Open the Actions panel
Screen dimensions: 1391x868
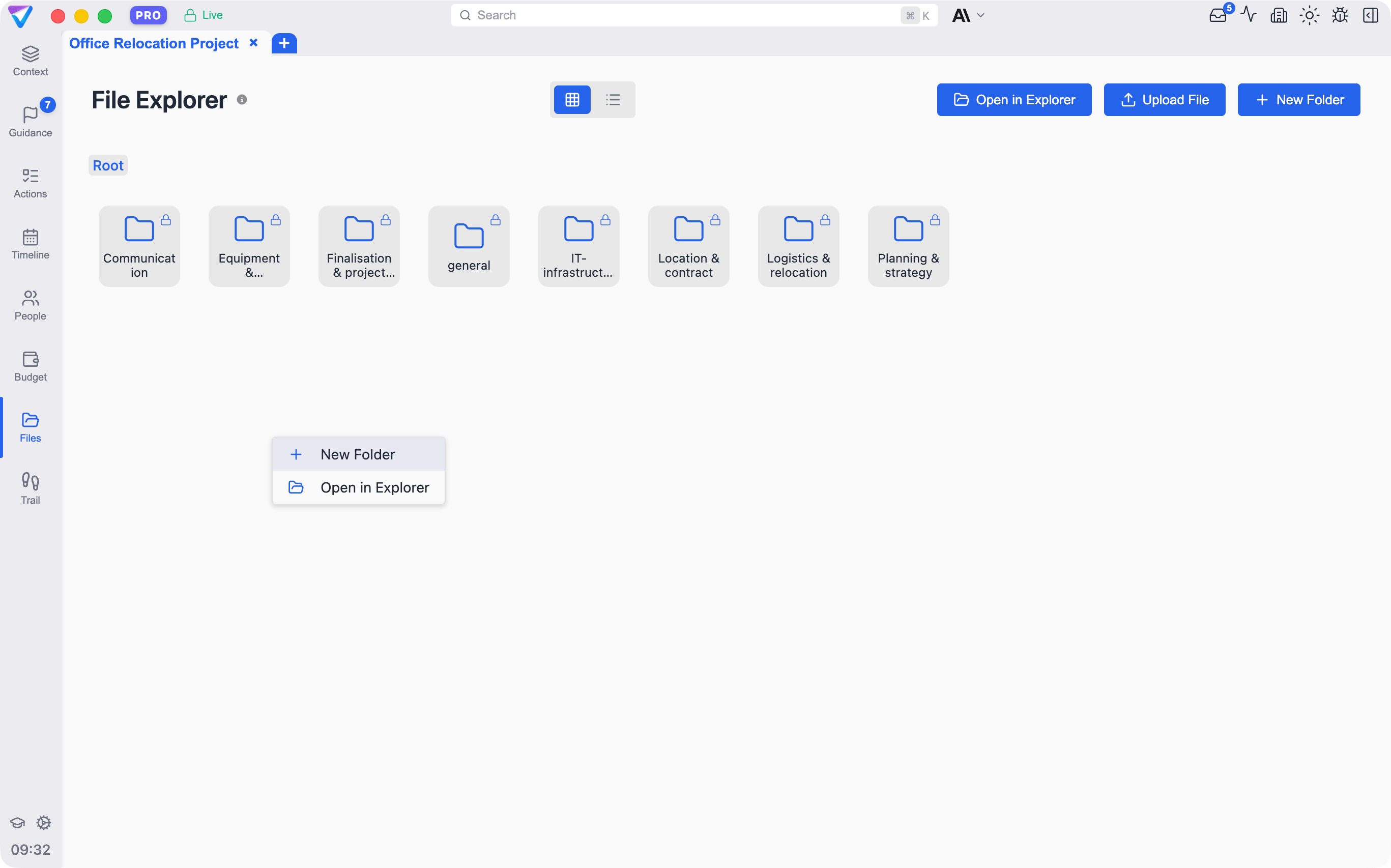click(30, 183)
